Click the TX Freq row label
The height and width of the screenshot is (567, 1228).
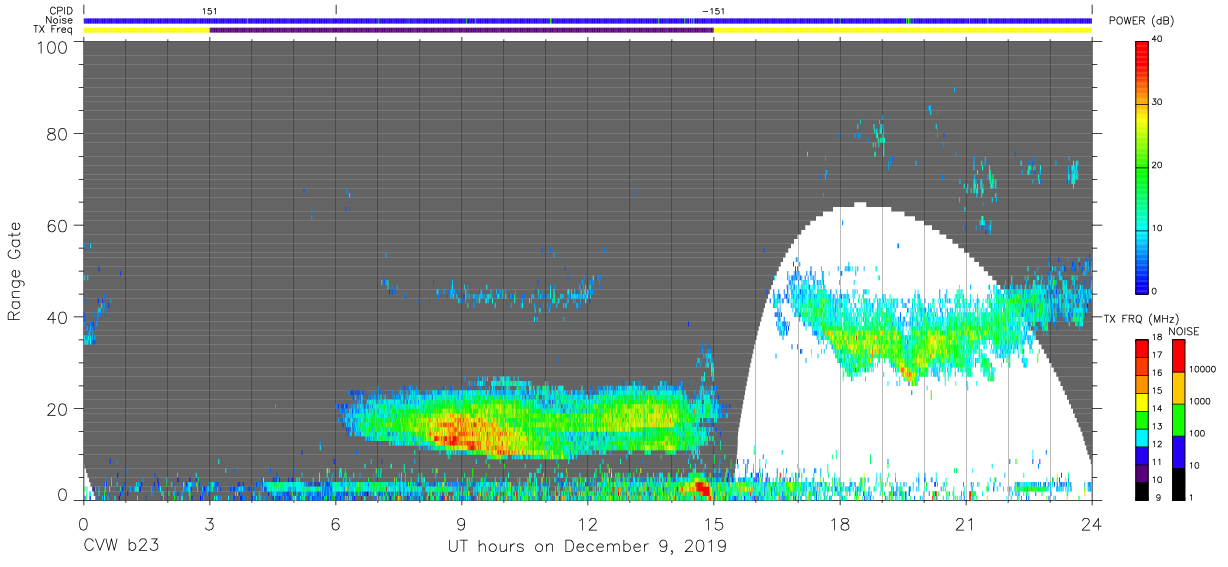tap(54, 29)
